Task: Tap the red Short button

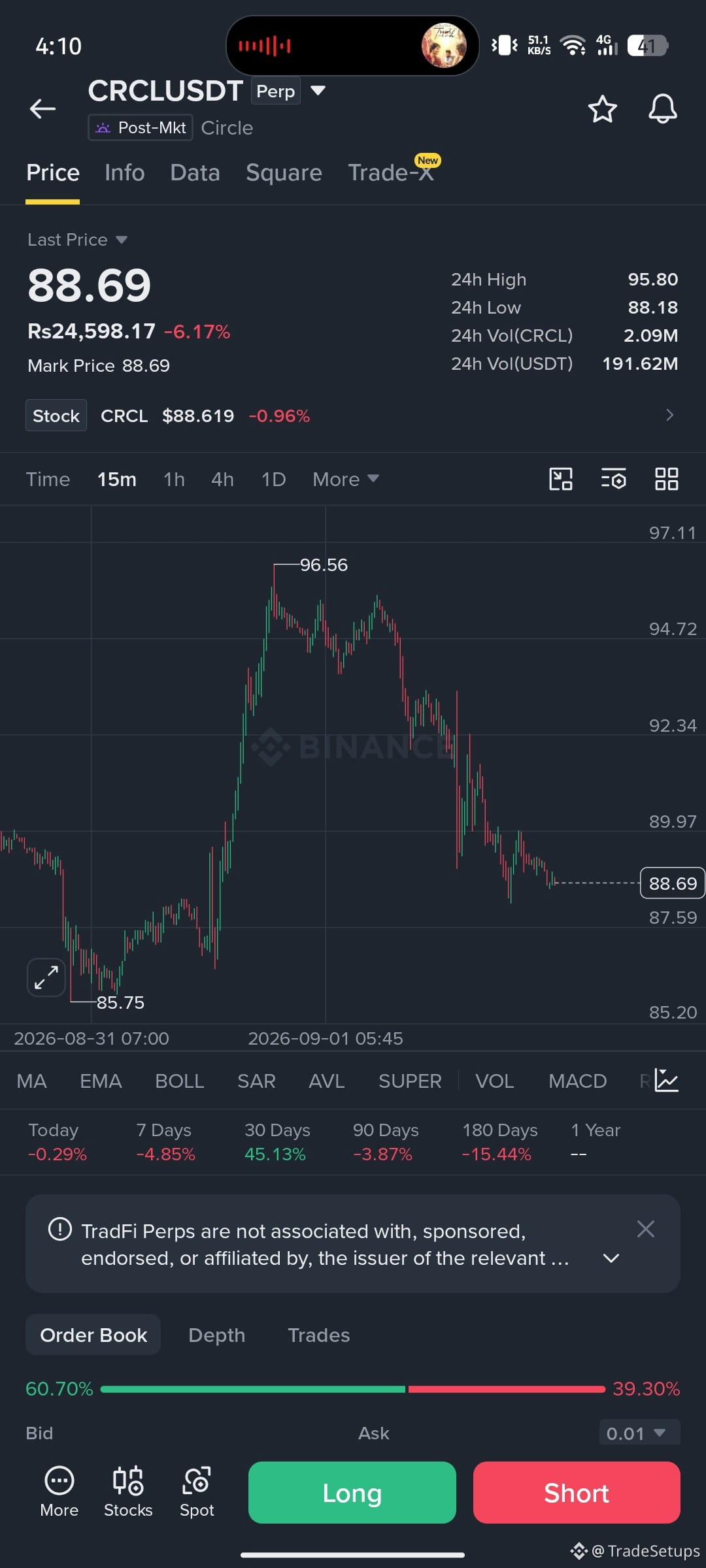Action: tap(577, 1492)
